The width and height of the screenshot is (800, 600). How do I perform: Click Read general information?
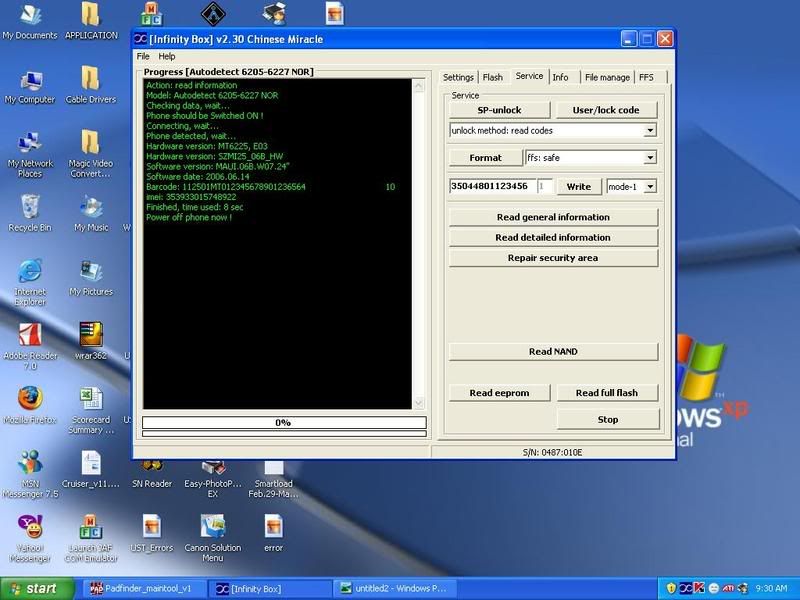click(554, 217)
